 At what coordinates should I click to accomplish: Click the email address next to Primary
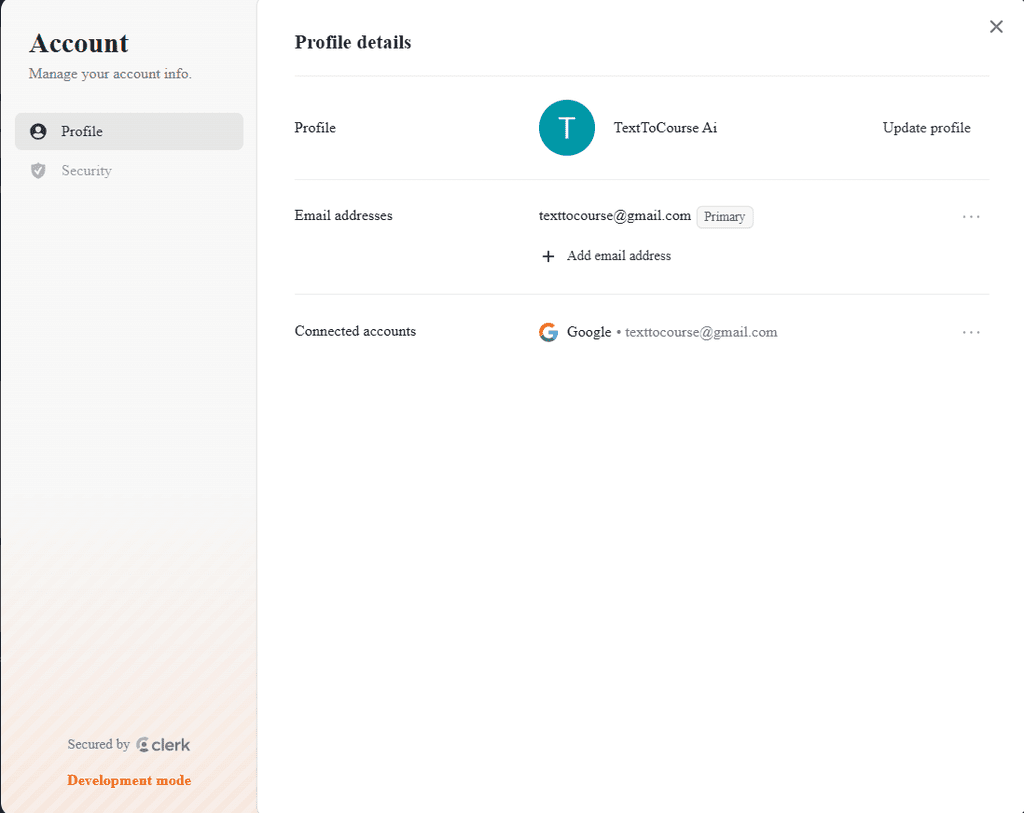[x=615, y=216]
